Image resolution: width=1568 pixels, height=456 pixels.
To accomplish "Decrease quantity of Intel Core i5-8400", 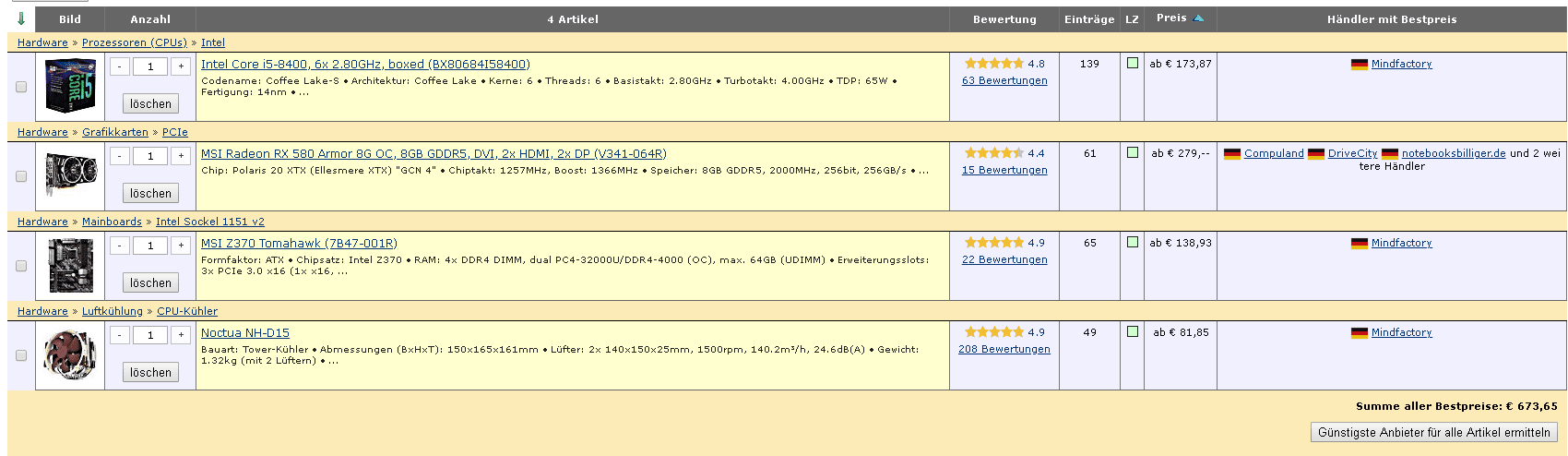I will point(120,66).
